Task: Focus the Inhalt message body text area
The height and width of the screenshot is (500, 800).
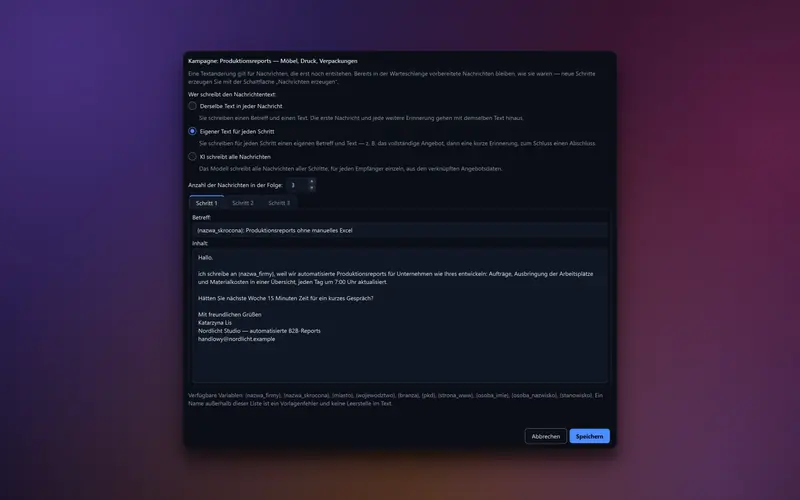Action: tap(400, 316)
